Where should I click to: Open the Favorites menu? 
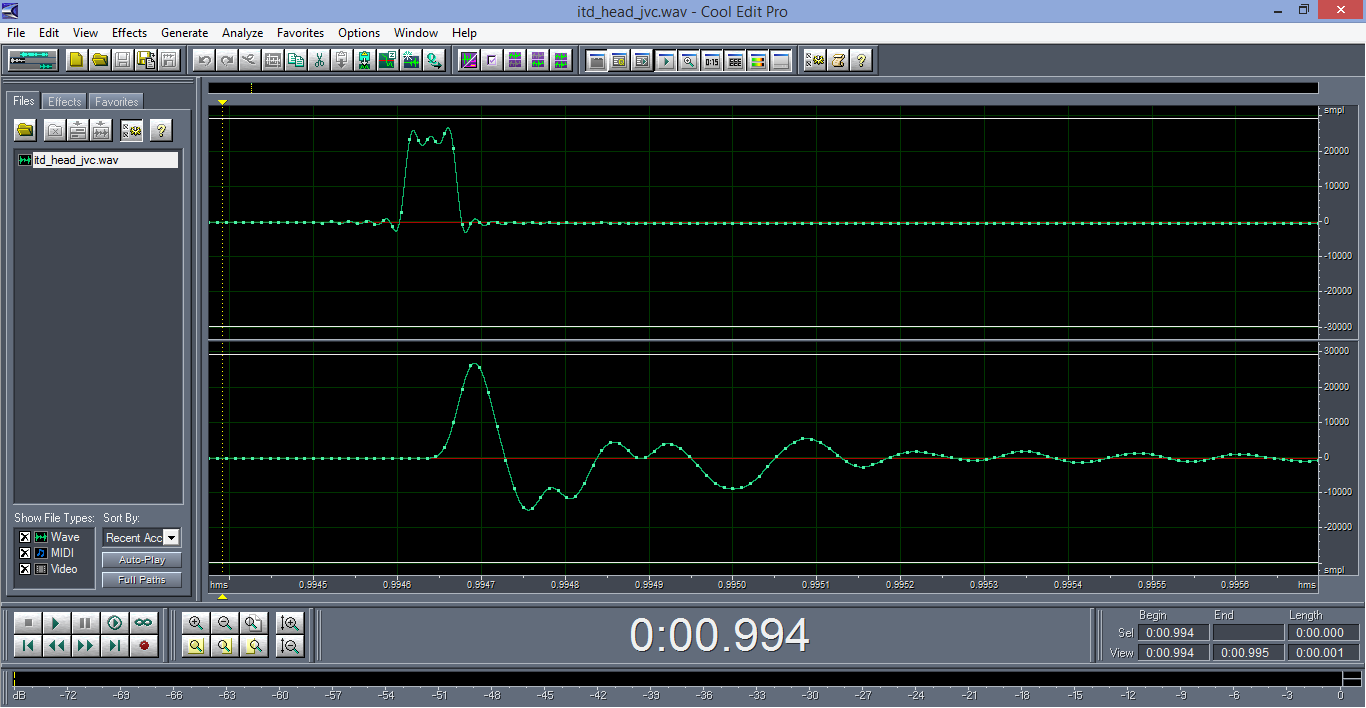[301, 33]
